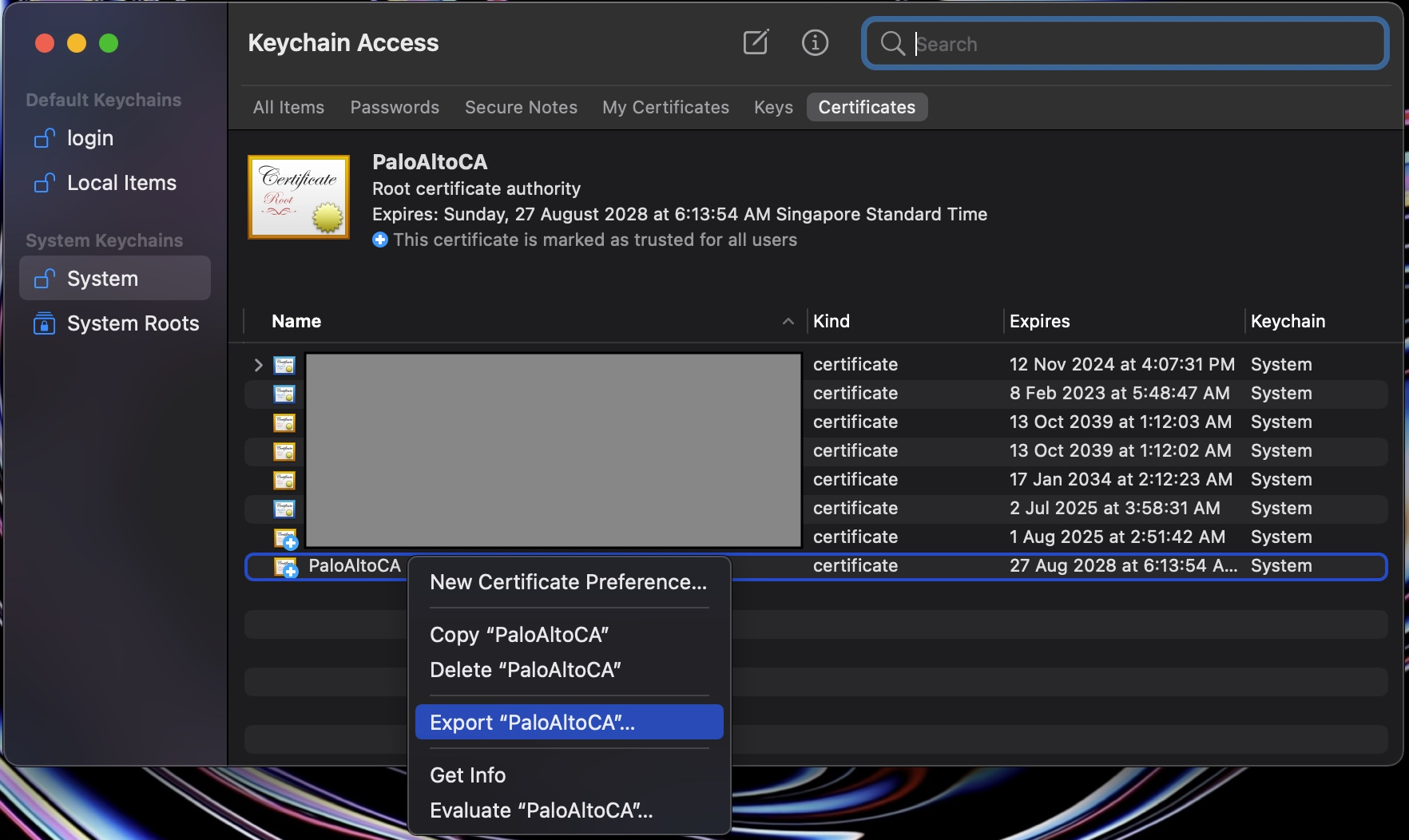This screenshot has width=1409, height=840.
Task: Select Delete "PaloAltoCA" menu item
Action: 526,670
